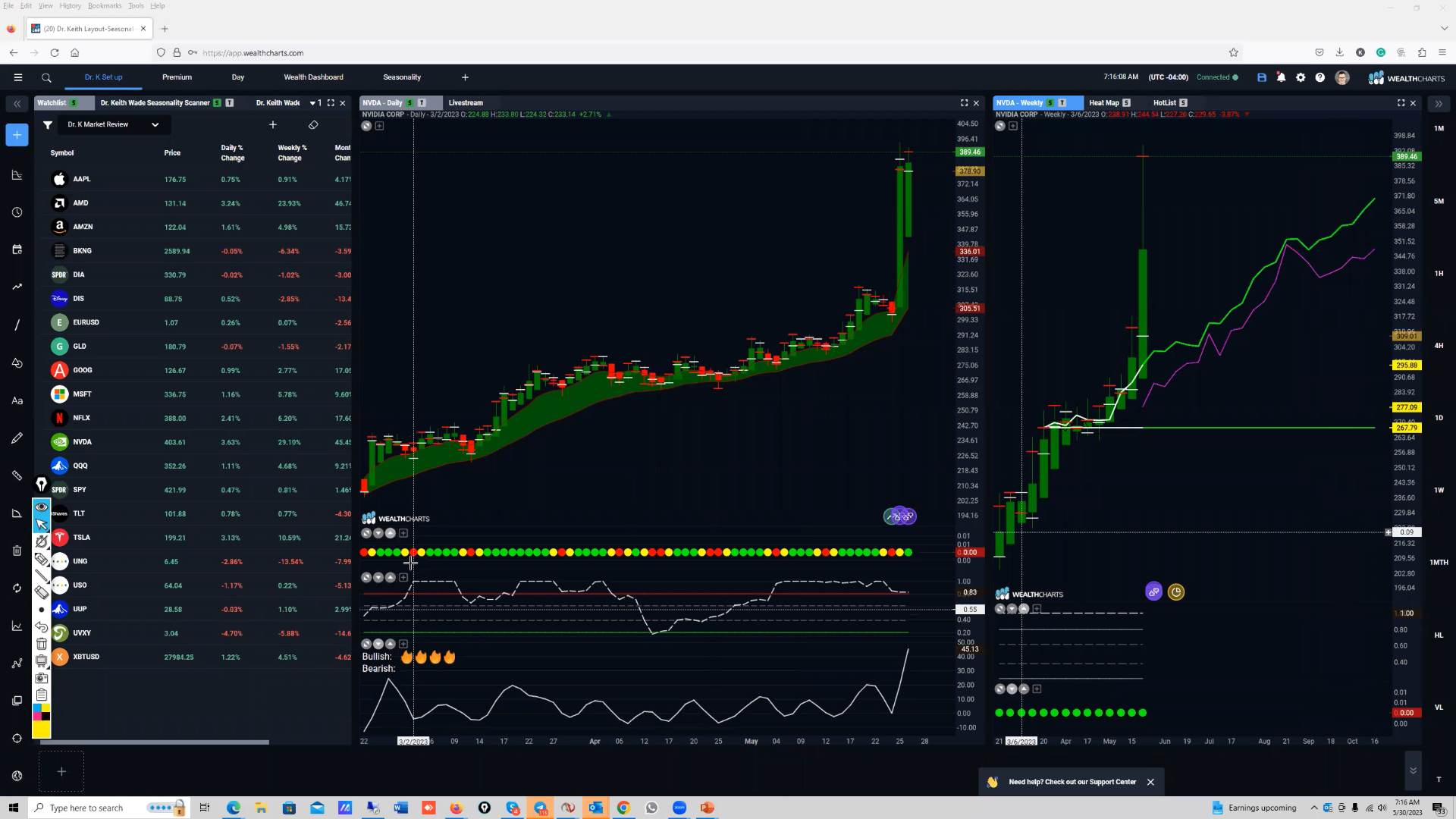The height and width of the screenshot is (819, 1456).
Task: Click the blue add widget plus button
Action: click(x=17, y=135)
